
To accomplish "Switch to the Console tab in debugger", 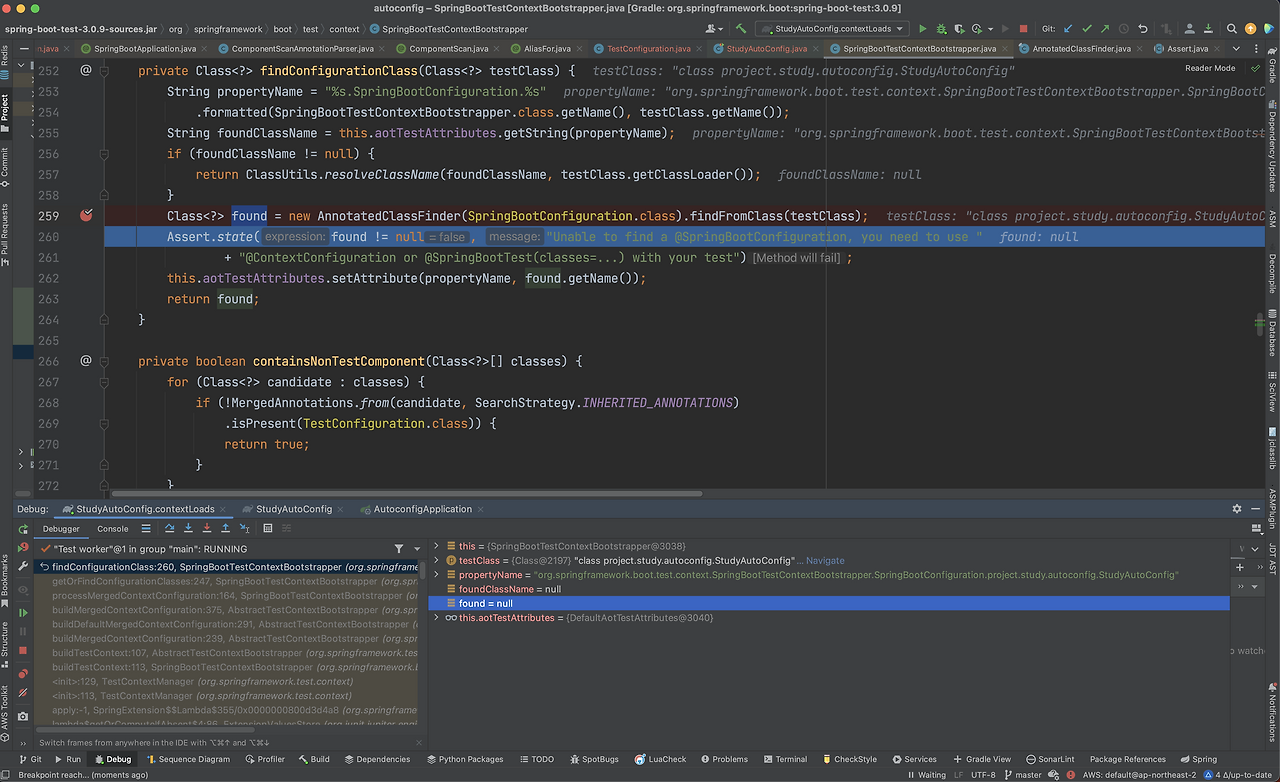I will (x=112, y=528).
